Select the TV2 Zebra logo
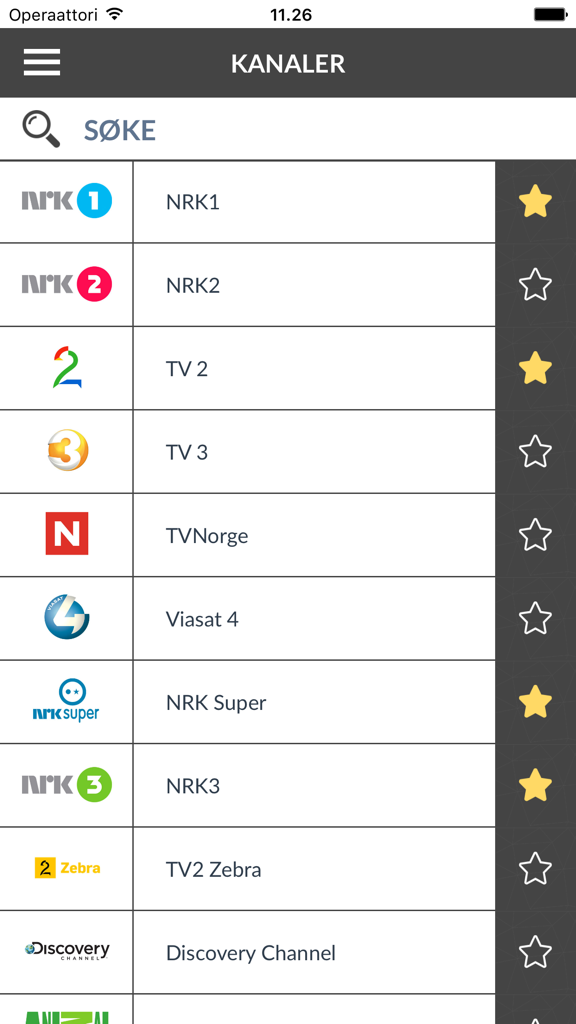Viewport: 576px width, 1024px height. point(66,869)
